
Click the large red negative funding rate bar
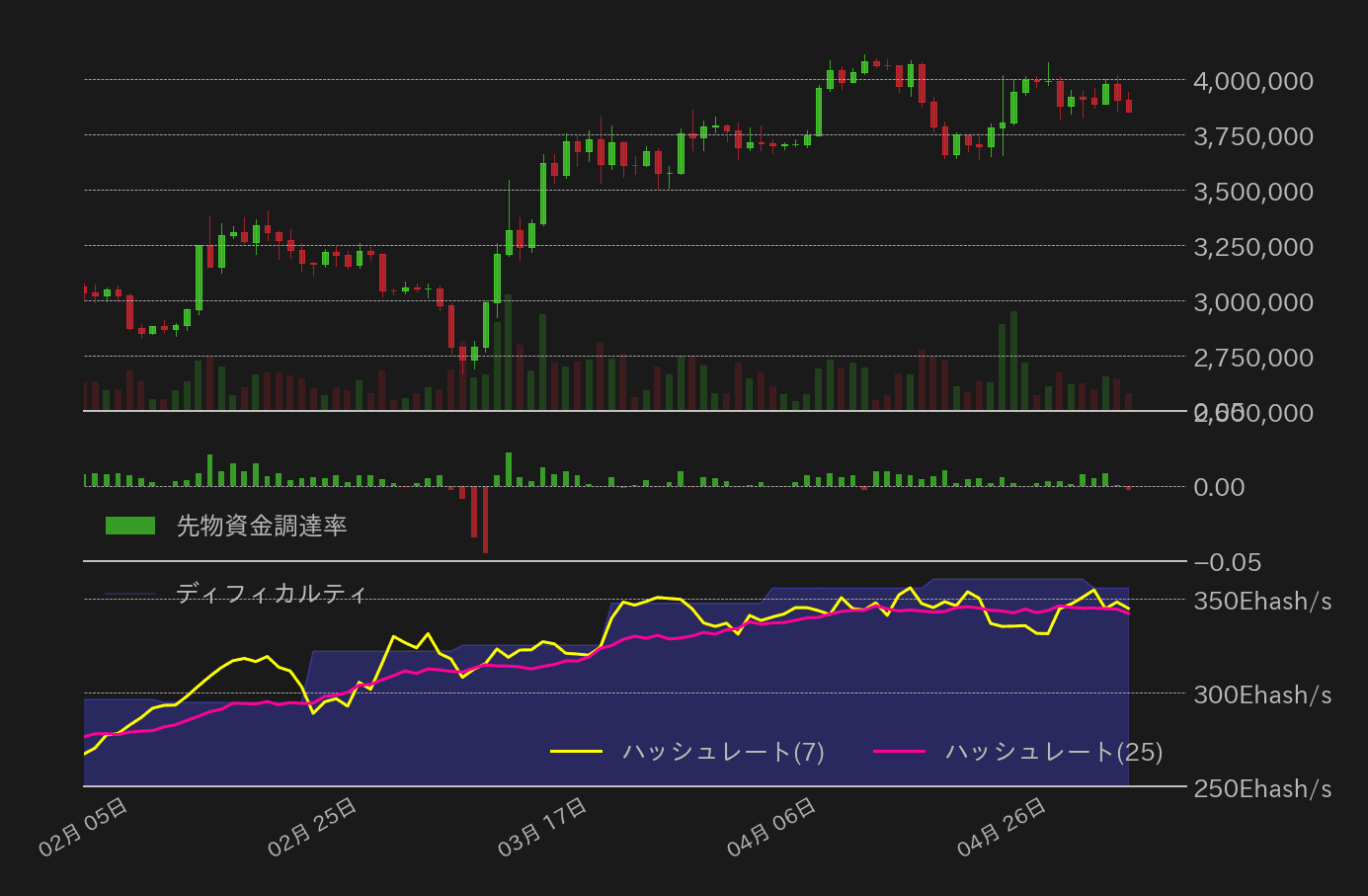(483, 519)
